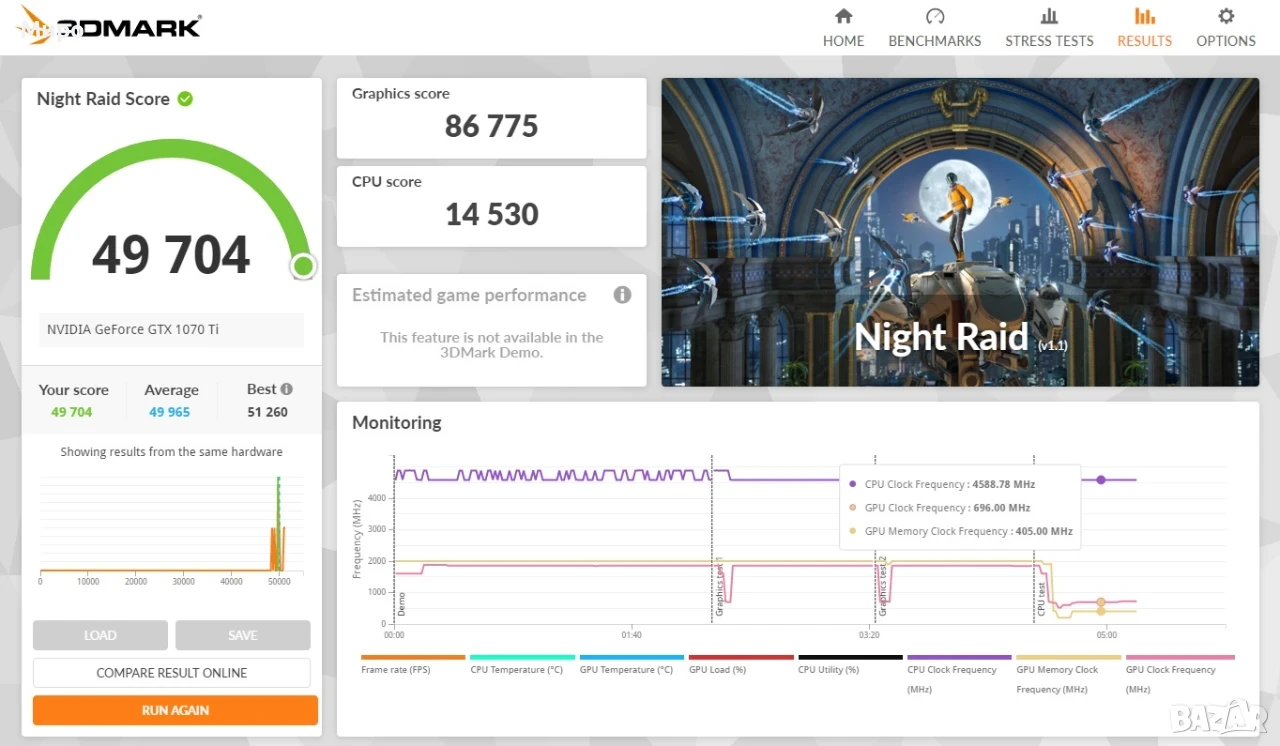1280x746 pixels.
Task: Click the 3DMark logo
Action: coord(110,24)
